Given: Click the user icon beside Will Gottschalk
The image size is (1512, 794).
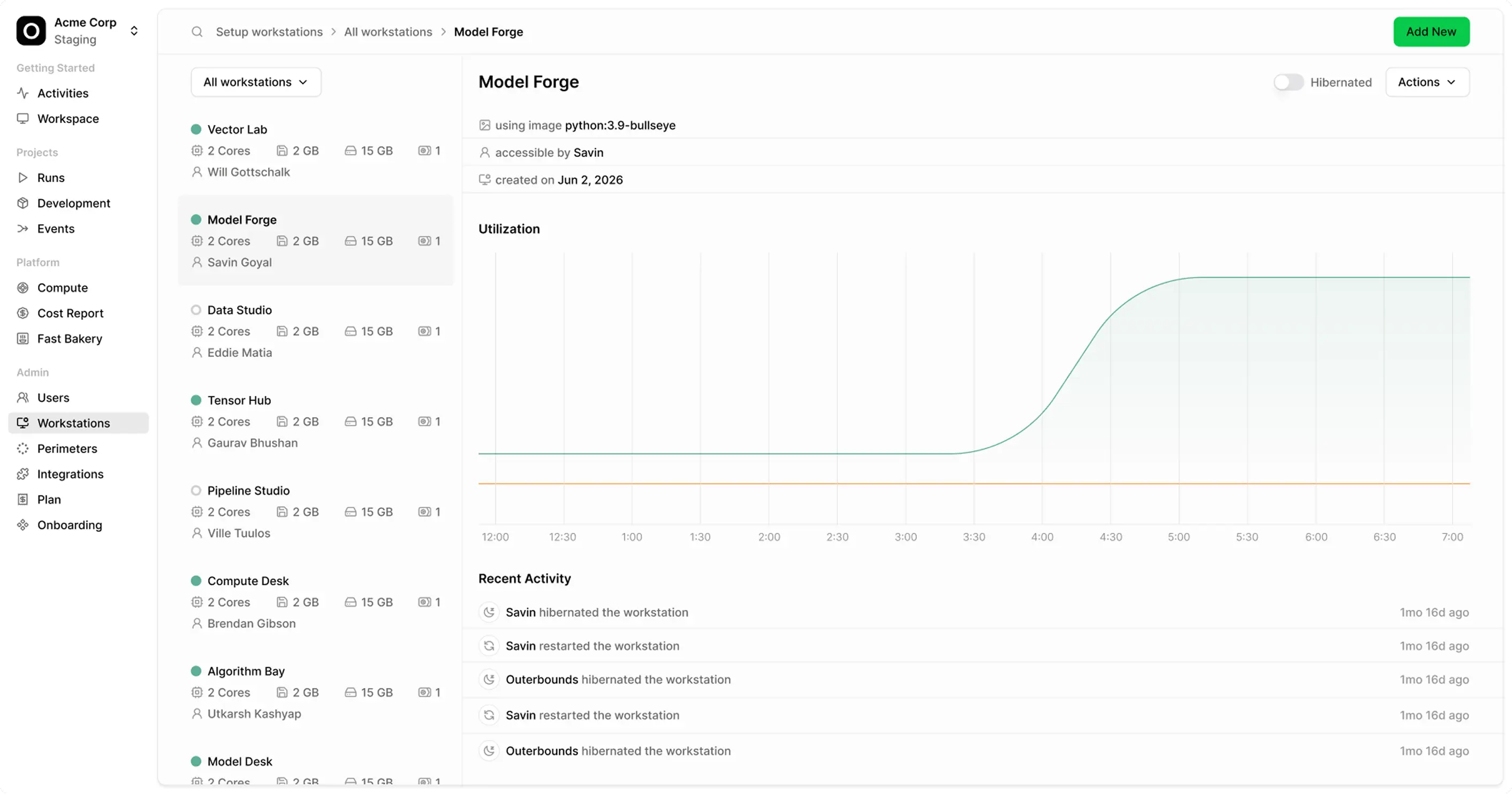Looking at the screenshot, I should point(197,172).
